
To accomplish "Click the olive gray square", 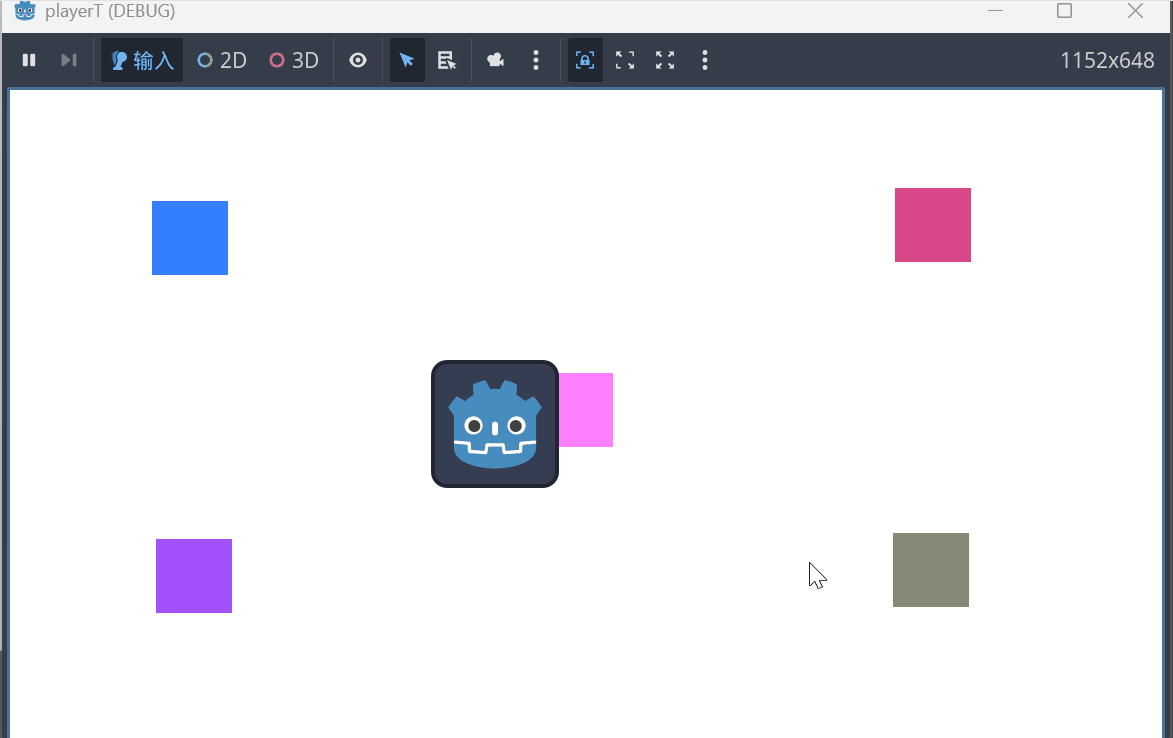I will [x=931, y=570].
